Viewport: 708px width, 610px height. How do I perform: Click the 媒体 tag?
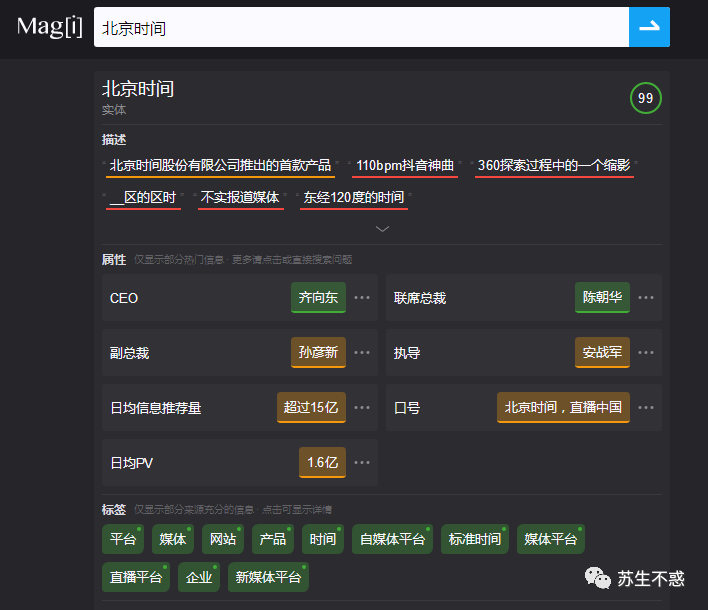pos(172,539)
